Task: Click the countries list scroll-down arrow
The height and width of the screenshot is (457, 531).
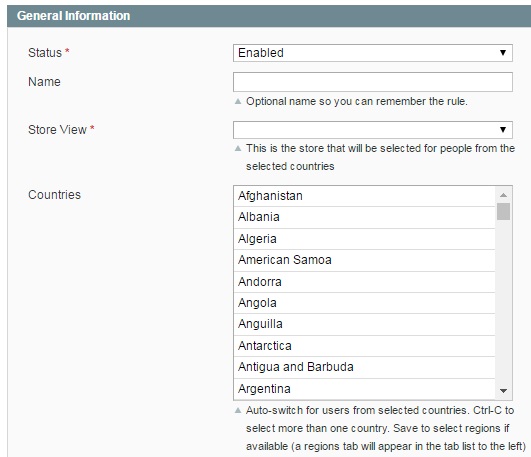Action: pyautogui.click(x=503, y=391)
